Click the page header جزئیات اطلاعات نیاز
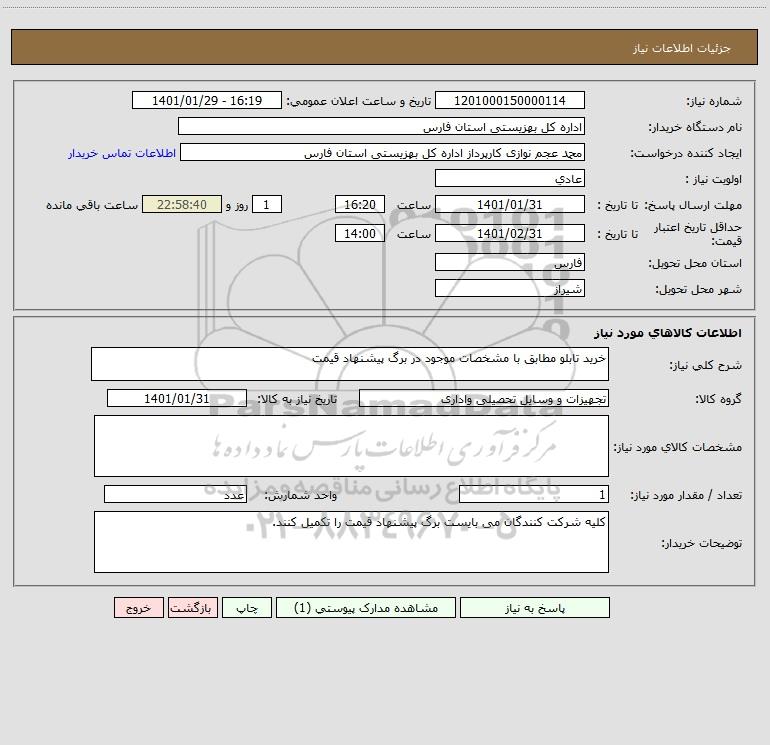 click(x=682, y=48)
